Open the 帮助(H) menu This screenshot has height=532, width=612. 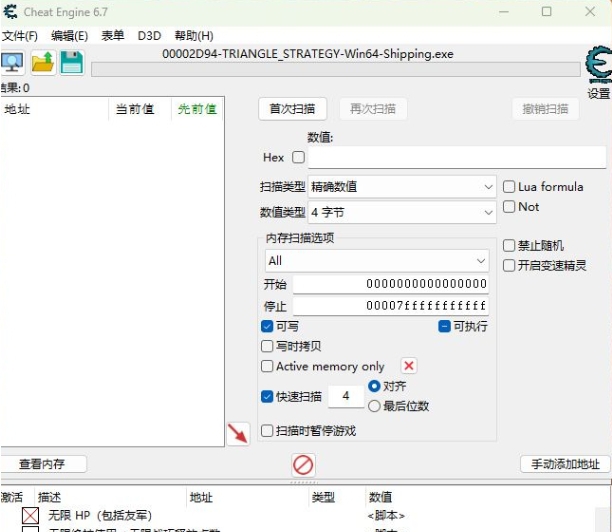click(194, 36)
